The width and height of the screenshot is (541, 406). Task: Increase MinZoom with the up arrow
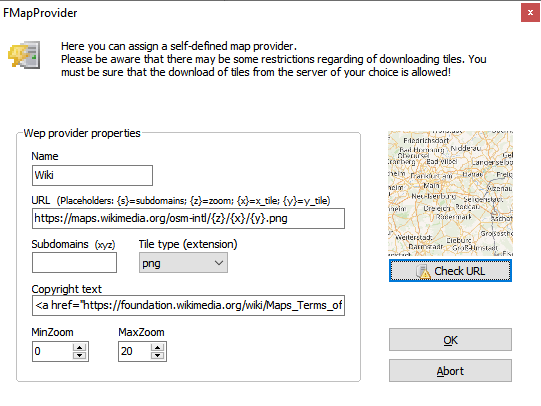80,347
